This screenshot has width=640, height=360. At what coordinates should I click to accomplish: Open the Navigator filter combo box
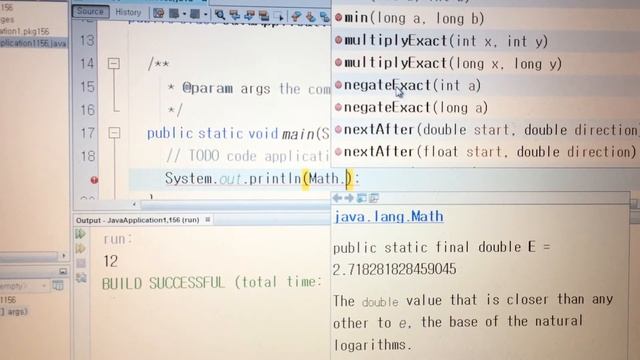tap(24, 286)
